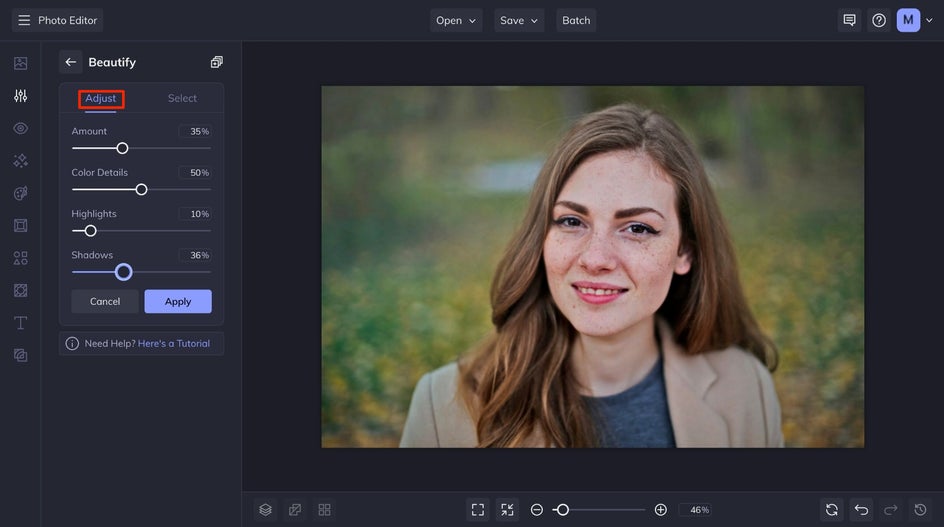Open the Image Manager sidebar icon

[x=20, y=63]
